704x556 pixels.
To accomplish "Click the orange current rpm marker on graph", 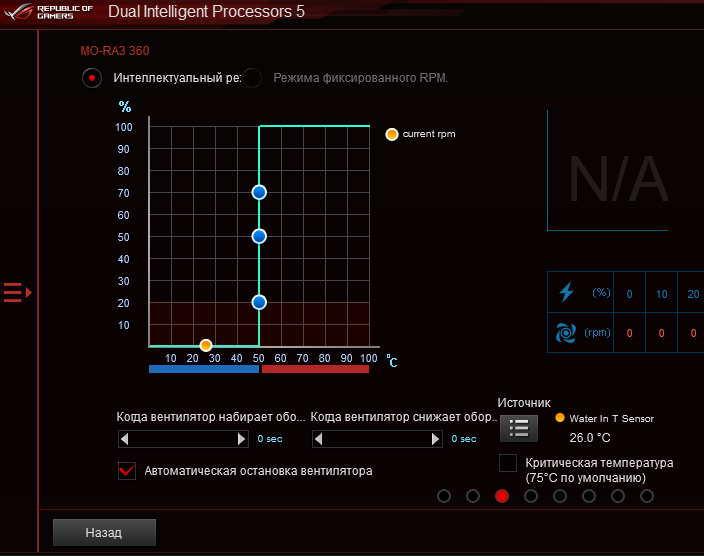I will click(206, 345).
